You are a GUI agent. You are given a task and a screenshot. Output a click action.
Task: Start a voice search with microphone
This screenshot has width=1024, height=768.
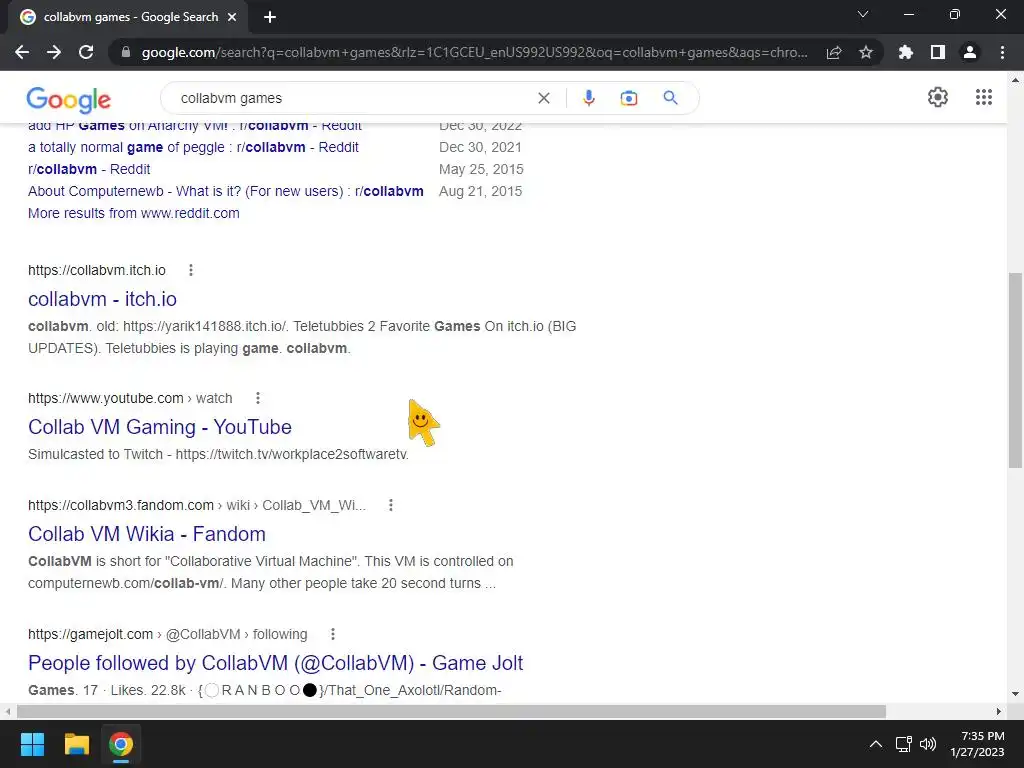coord(588,98)
